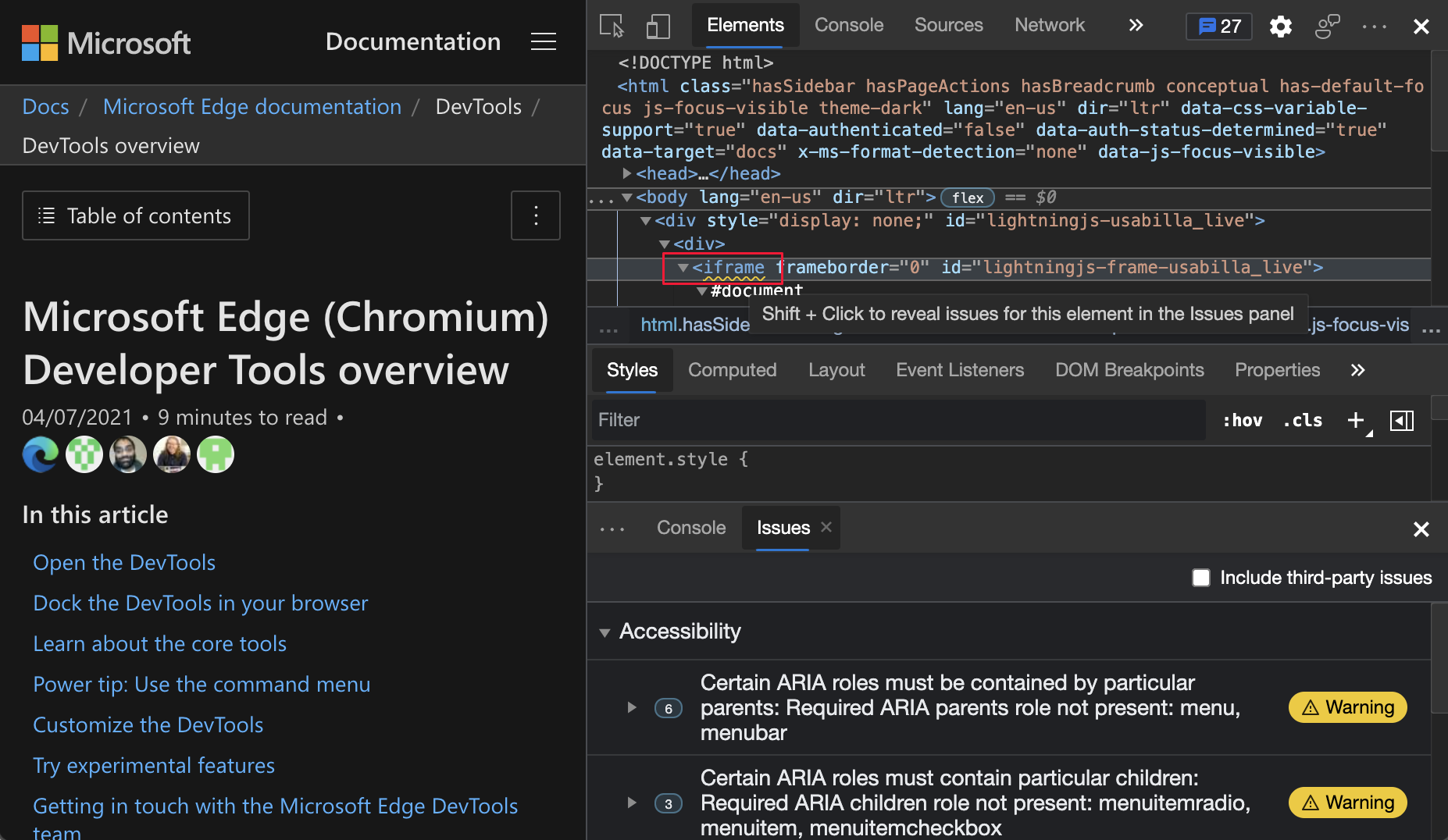Enable Include third-party issues
Viewport: 1448px width, 840px height.
tap(1200, 578)
